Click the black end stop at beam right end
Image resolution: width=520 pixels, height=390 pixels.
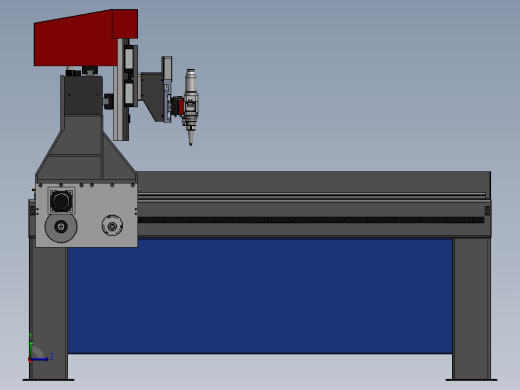tap(487, 210)
